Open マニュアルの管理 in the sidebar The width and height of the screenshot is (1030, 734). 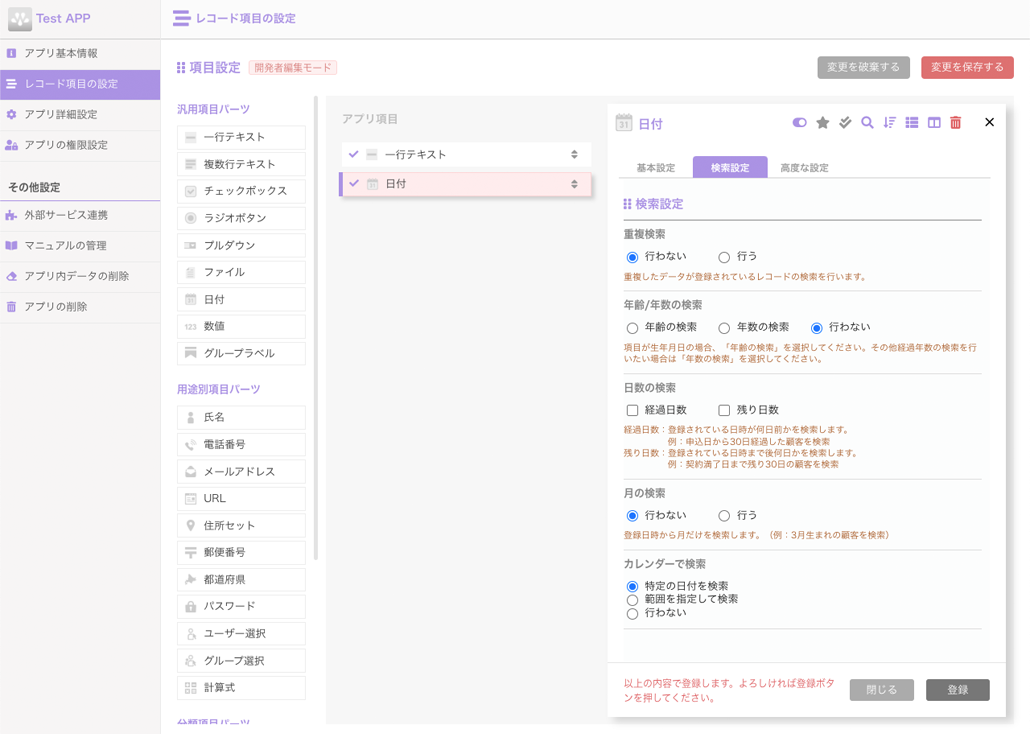[80, 246]
